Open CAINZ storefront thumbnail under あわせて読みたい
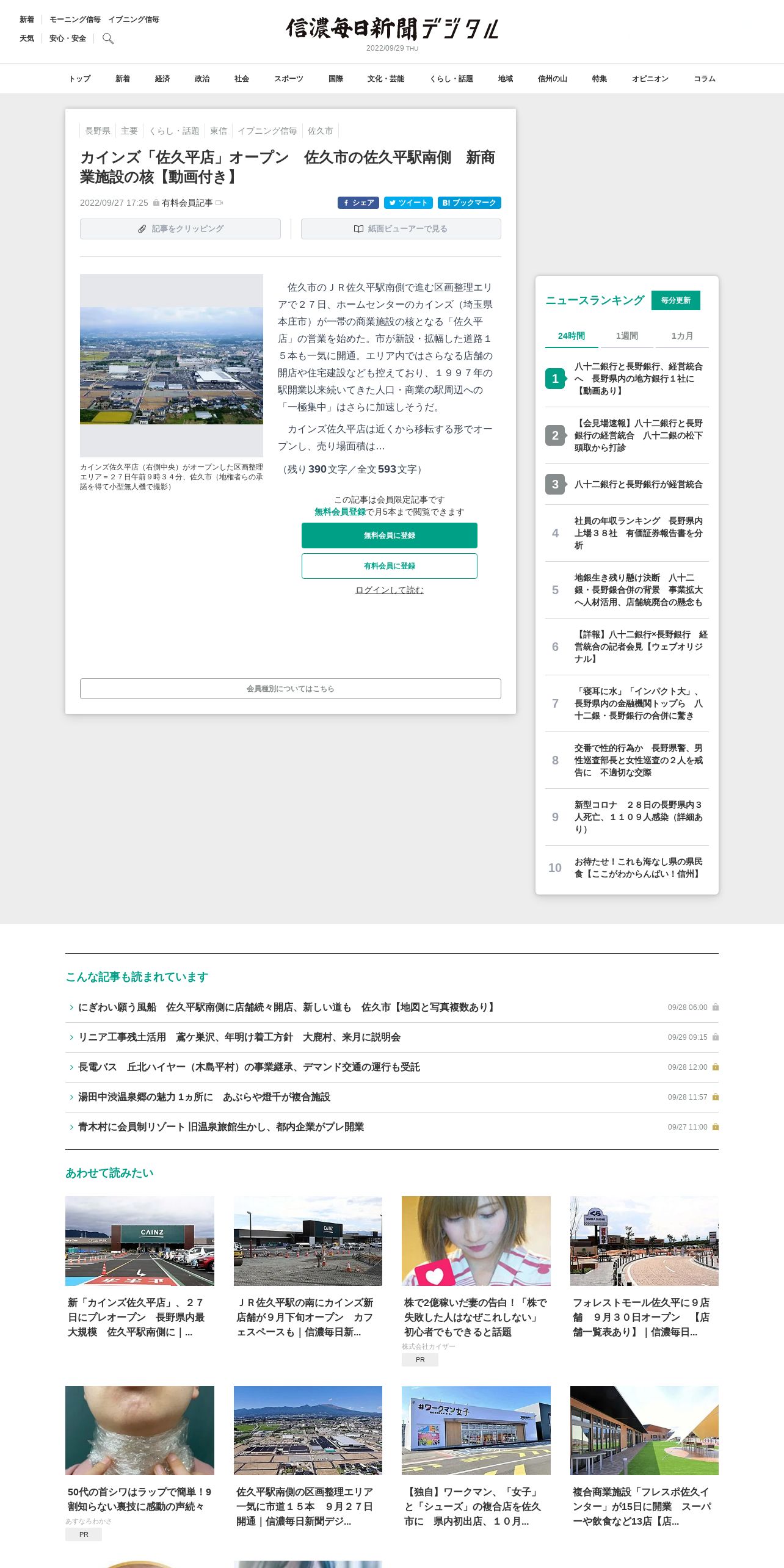The width and height of the screenshot is (784, 1568). click(x=140, y=1241)
